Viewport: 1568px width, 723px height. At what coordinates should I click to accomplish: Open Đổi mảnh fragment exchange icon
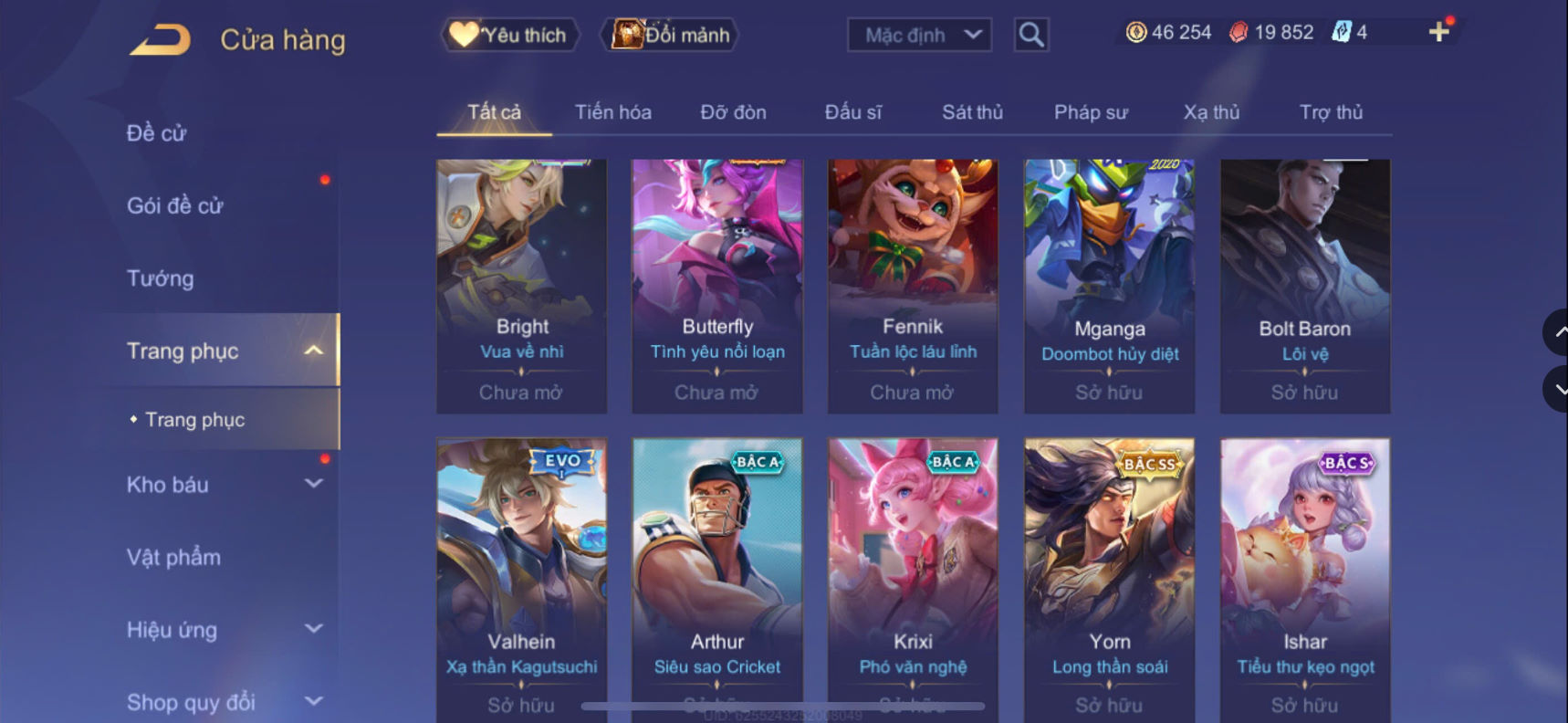pyautogui.click(x=627, y=35)
